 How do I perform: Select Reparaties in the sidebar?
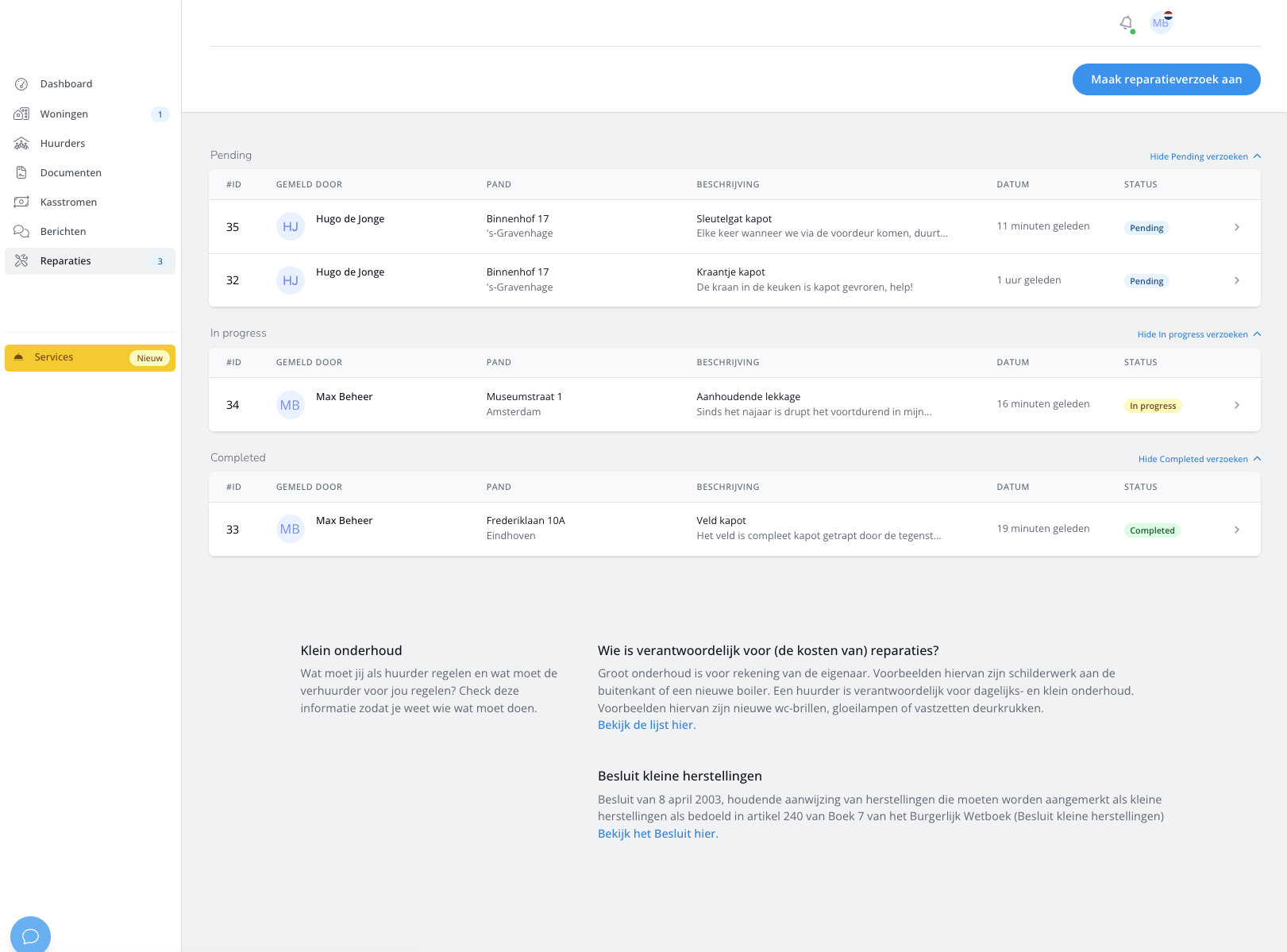tap(66, 261)
